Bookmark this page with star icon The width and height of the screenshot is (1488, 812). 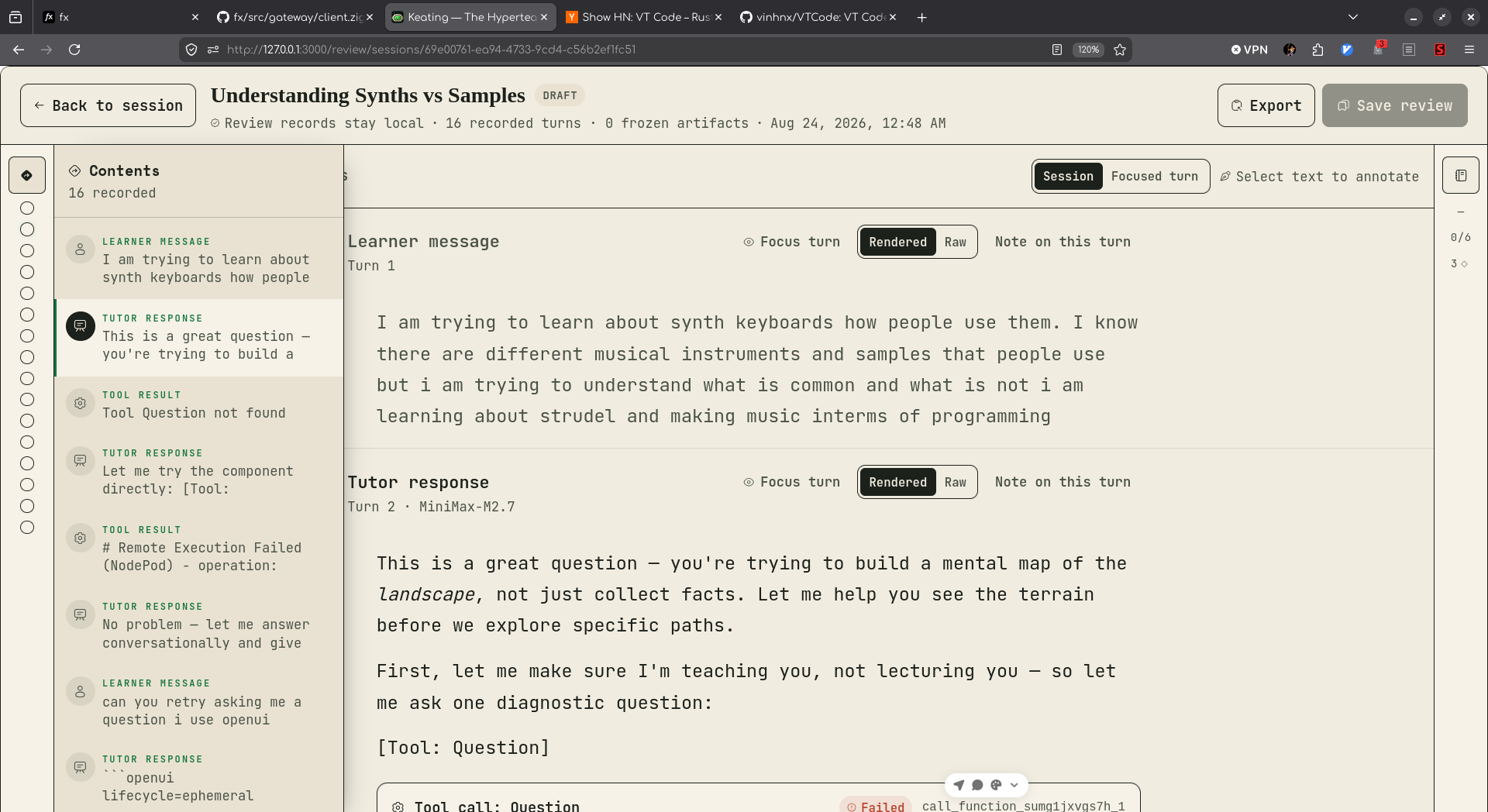(x=1120, y=50)
